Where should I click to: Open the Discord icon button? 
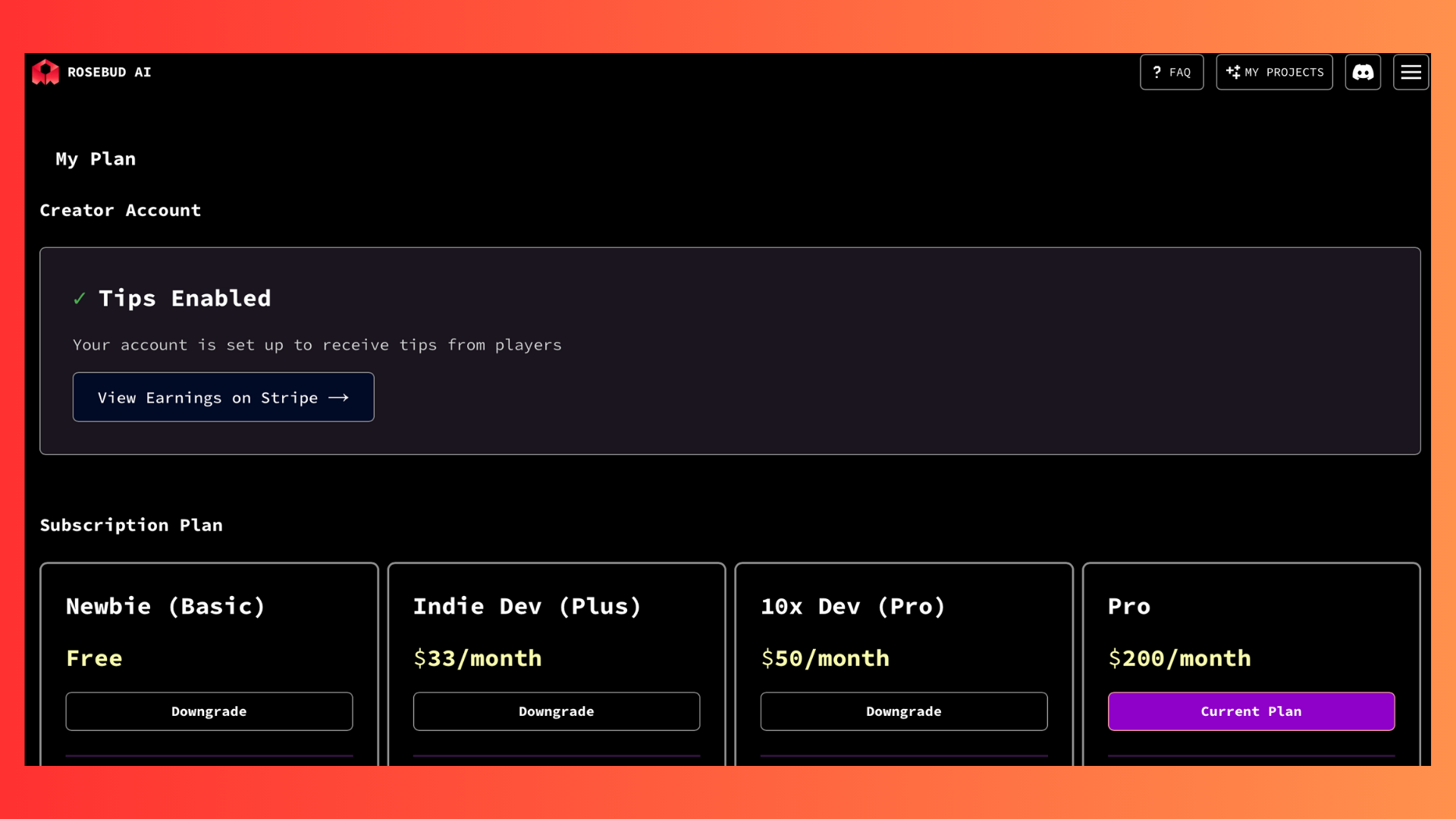tap(1363, 72)
